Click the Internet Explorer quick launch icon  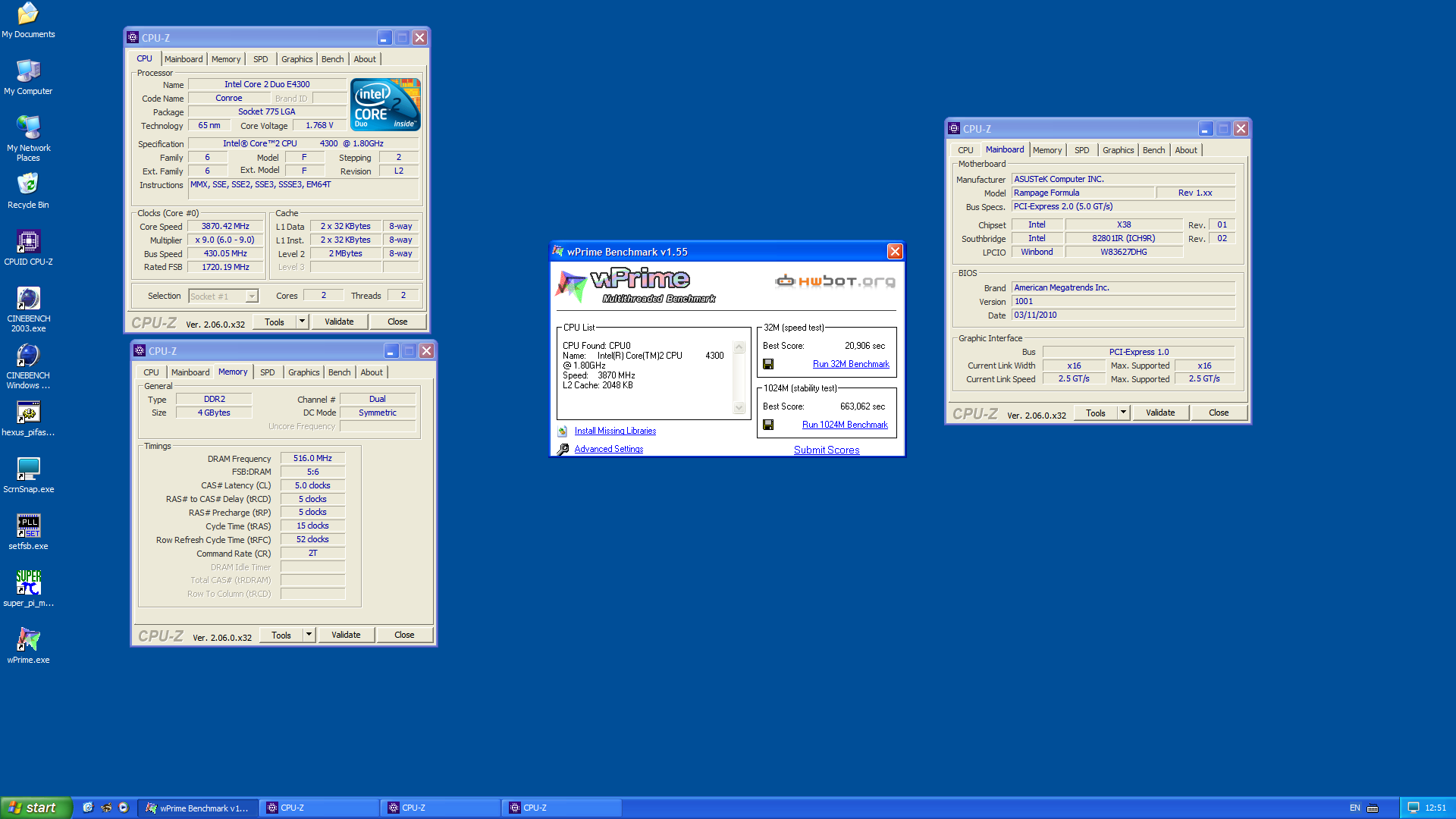(88, 808)
